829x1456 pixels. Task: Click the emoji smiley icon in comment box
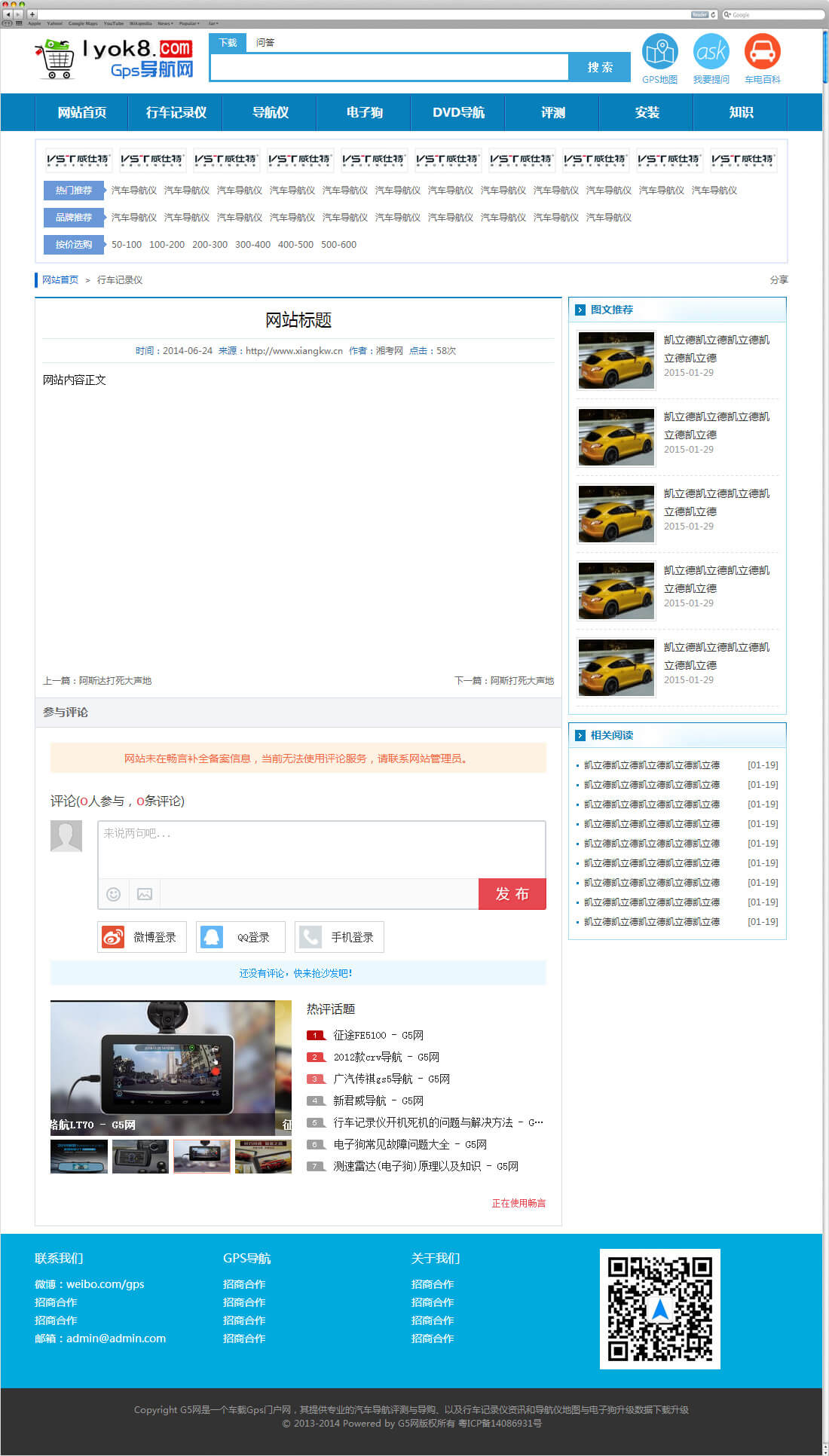pos(114,894)
